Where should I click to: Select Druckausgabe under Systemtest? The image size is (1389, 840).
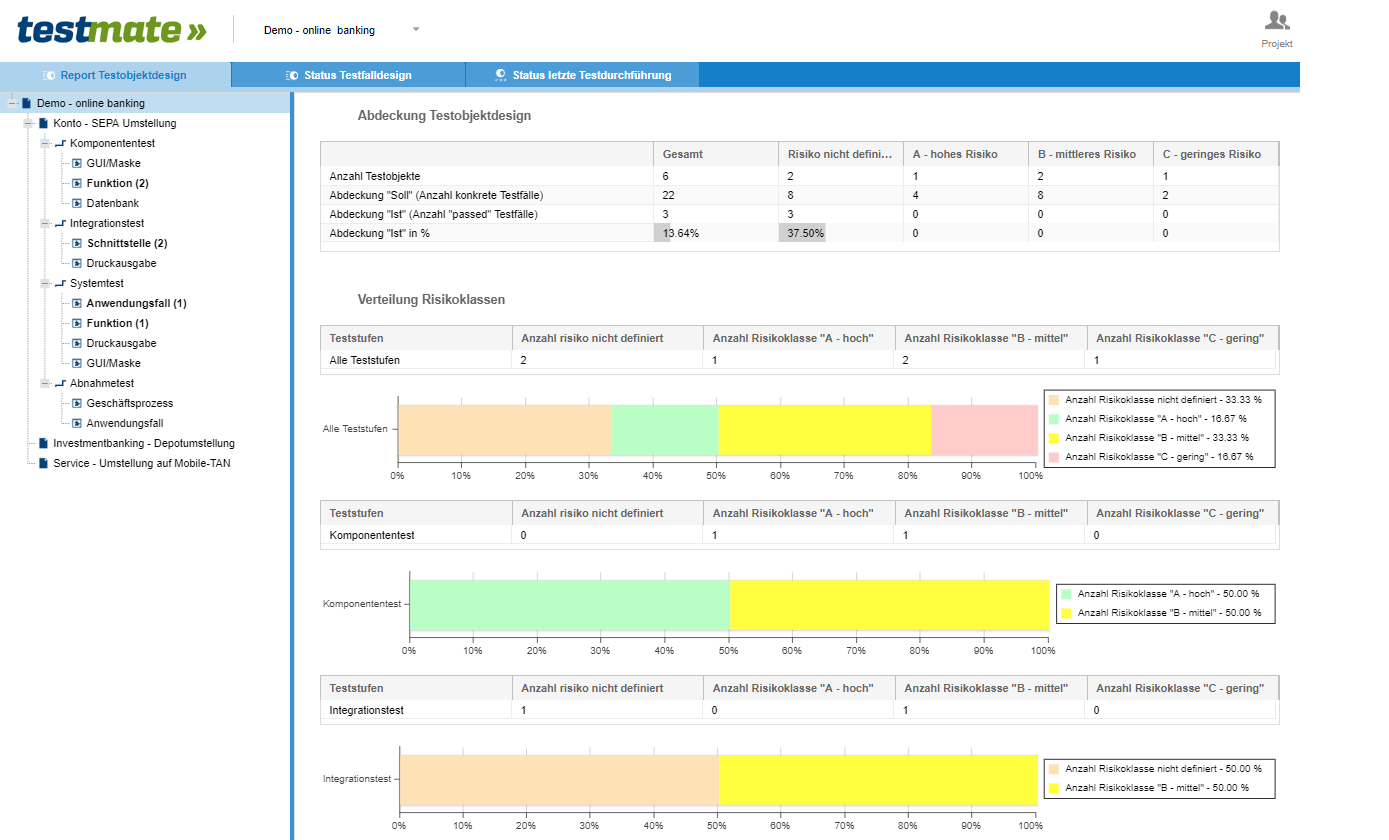pos(121,343)
